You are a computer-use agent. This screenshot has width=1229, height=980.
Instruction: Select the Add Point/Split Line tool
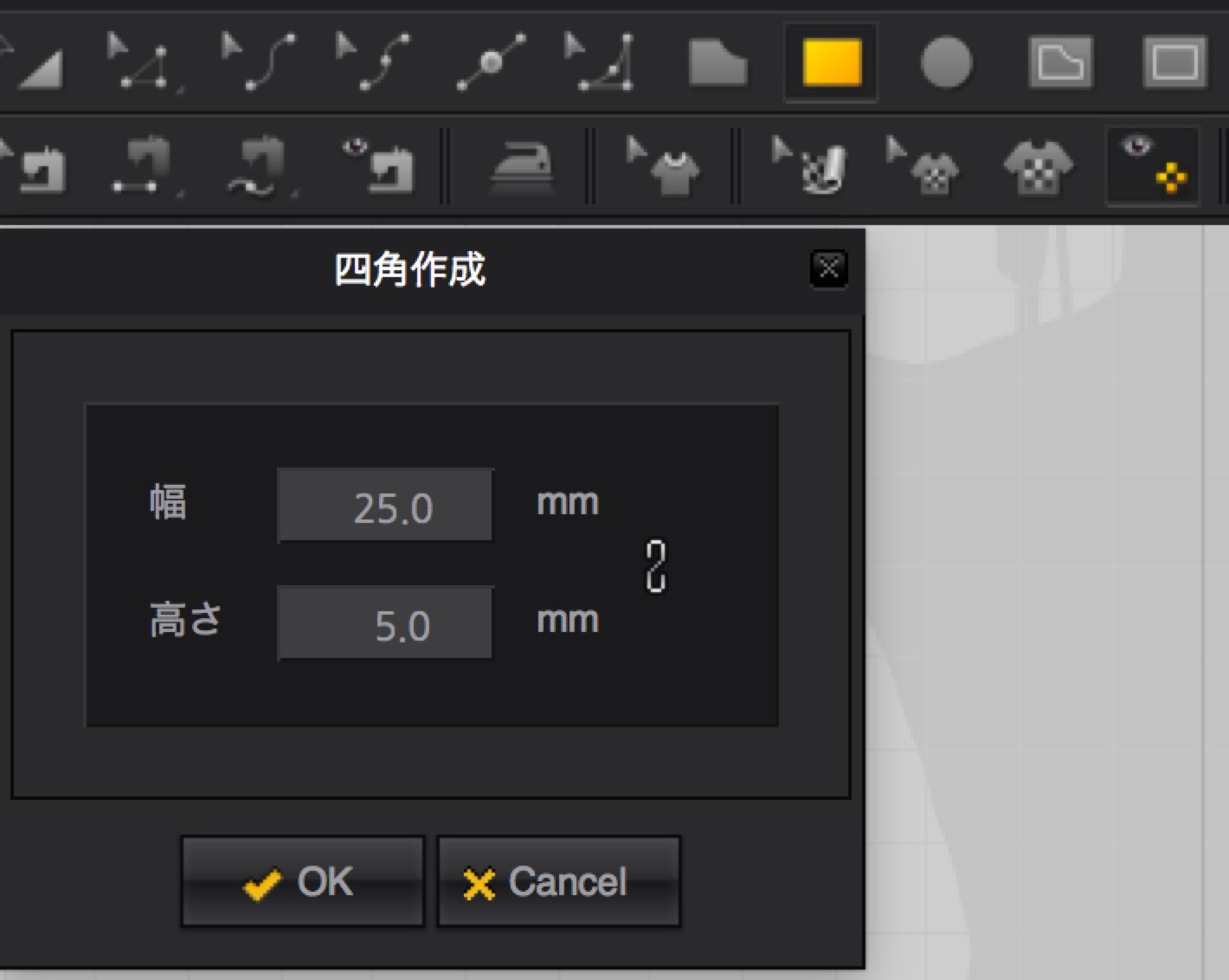[491, 62]
